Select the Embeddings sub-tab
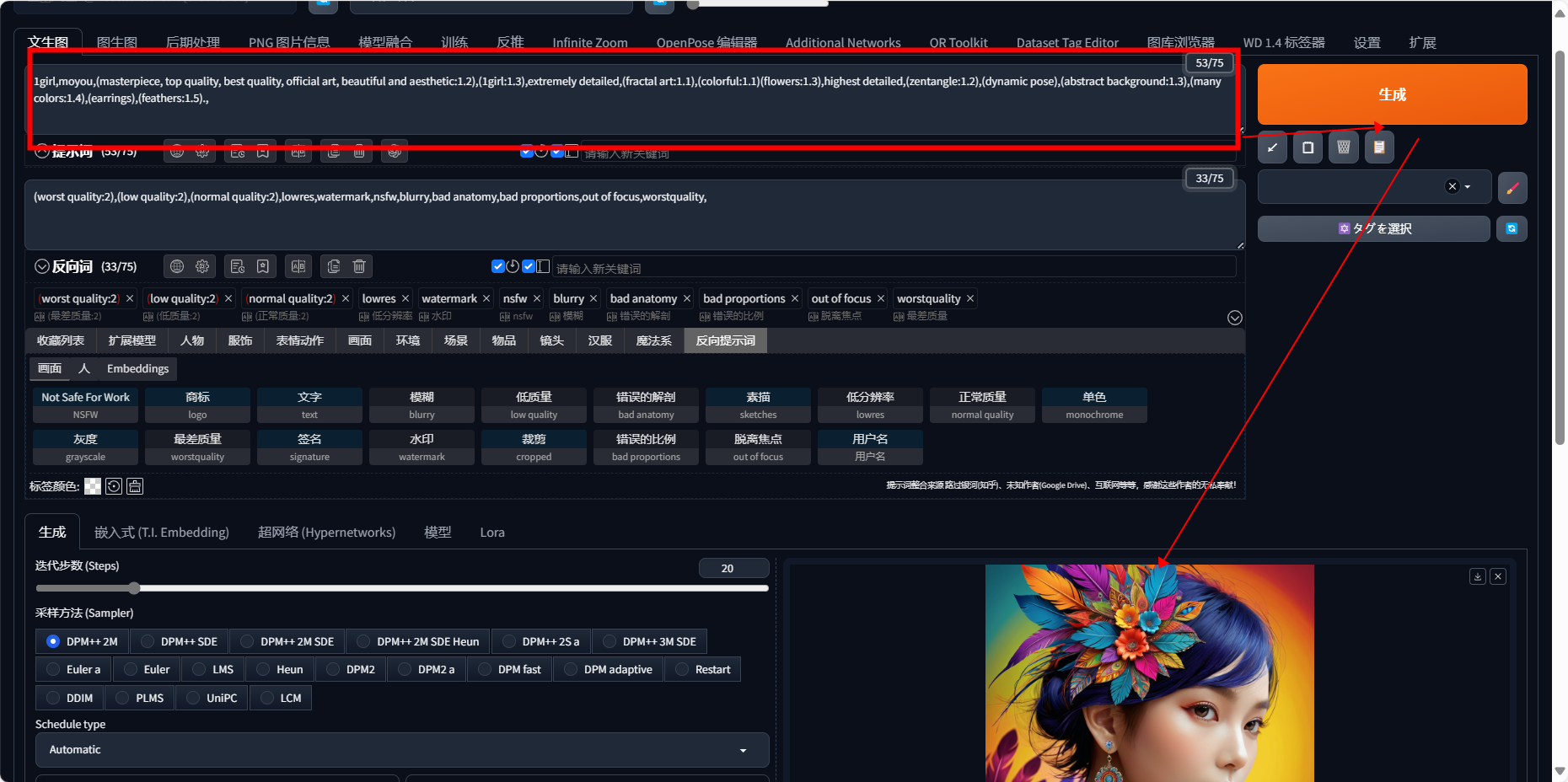This screenshot has width=1568, height=782. pyautogui.click(x=137, y=368)
